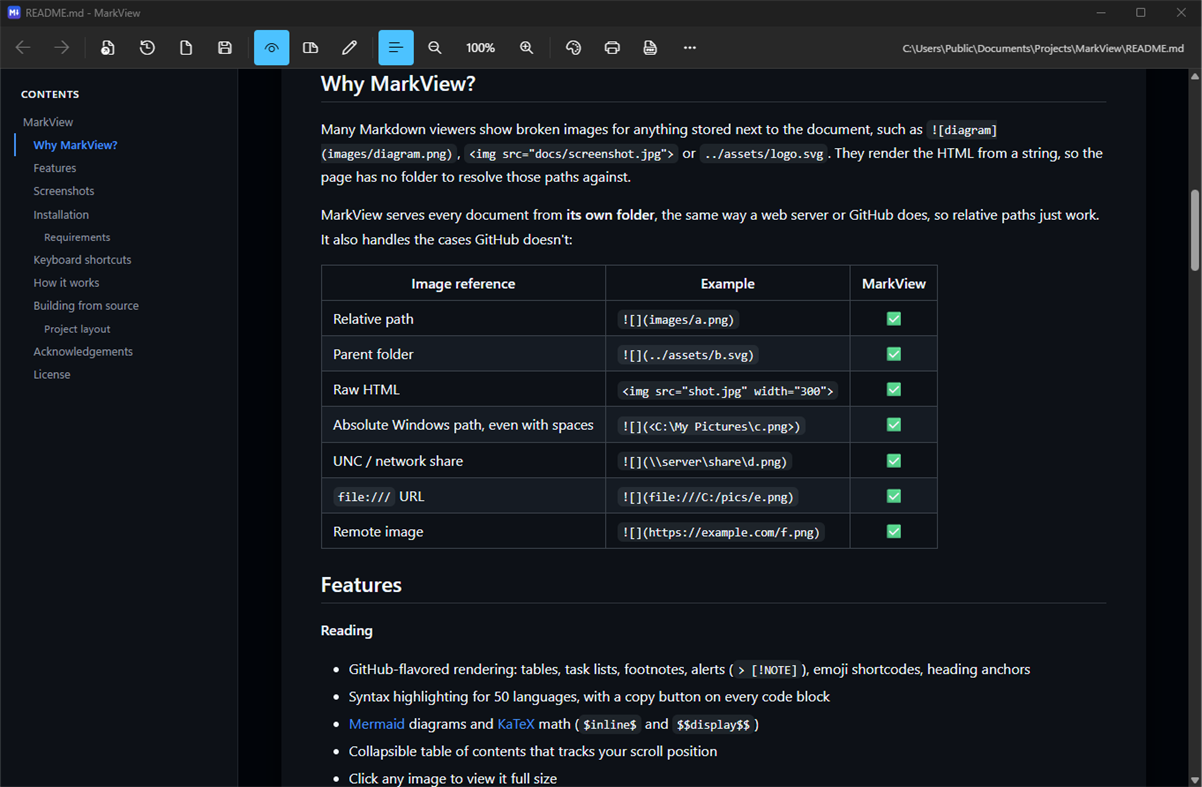The height and width of the screenshot is (787, 1202).
Task: Go to Screenshots section in contents
Action: coord(64,191)
